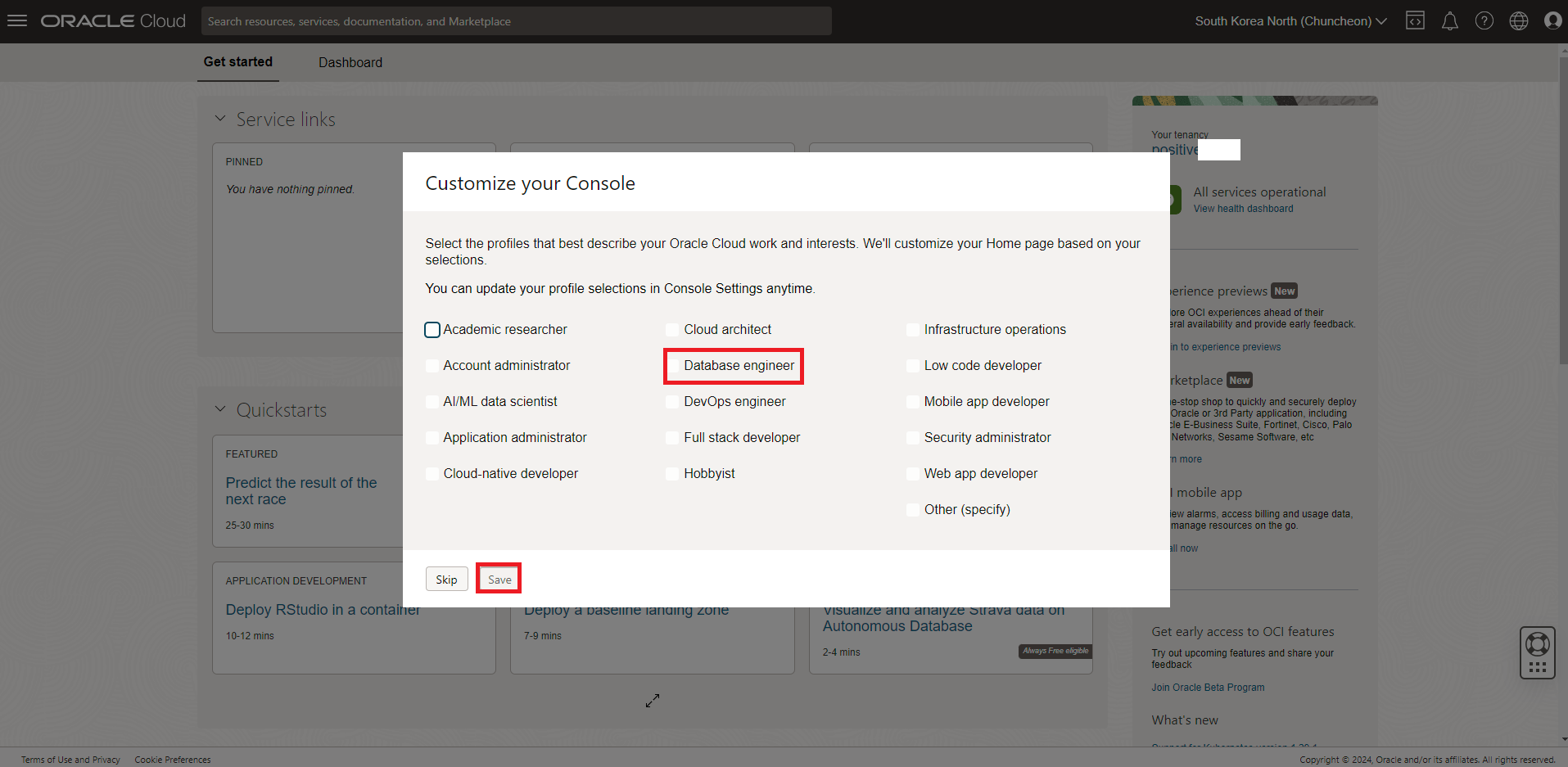
Task: Open View health dashboard link
Action: point(1243,209)
